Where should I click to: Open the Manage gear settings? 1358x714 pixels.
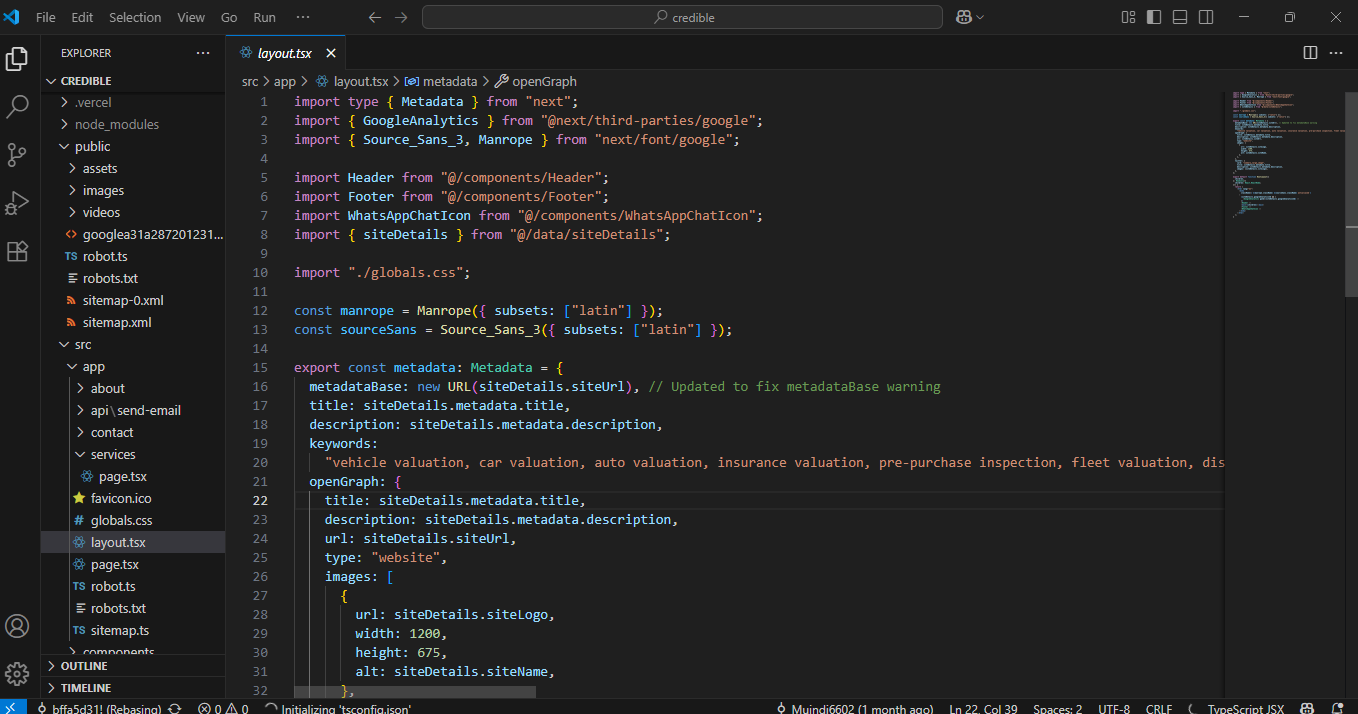tap(17, 673)
